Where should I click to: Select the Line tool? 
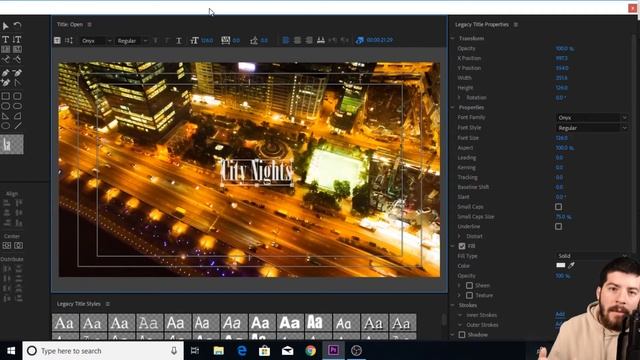tap(17, 126)
